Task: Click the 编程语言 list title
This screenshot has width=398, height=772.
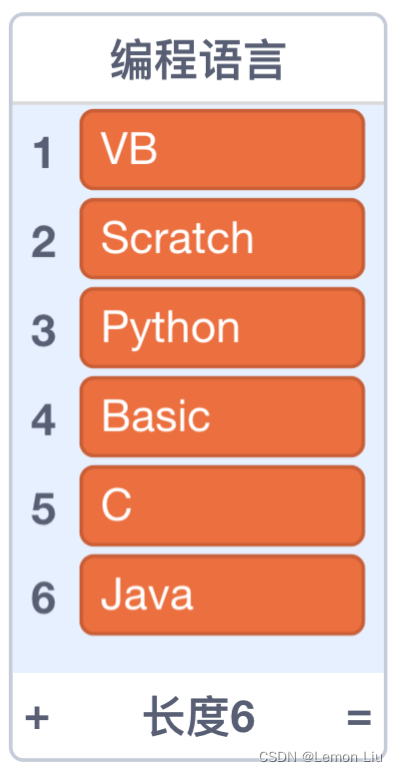Action: tap(198, 60)
